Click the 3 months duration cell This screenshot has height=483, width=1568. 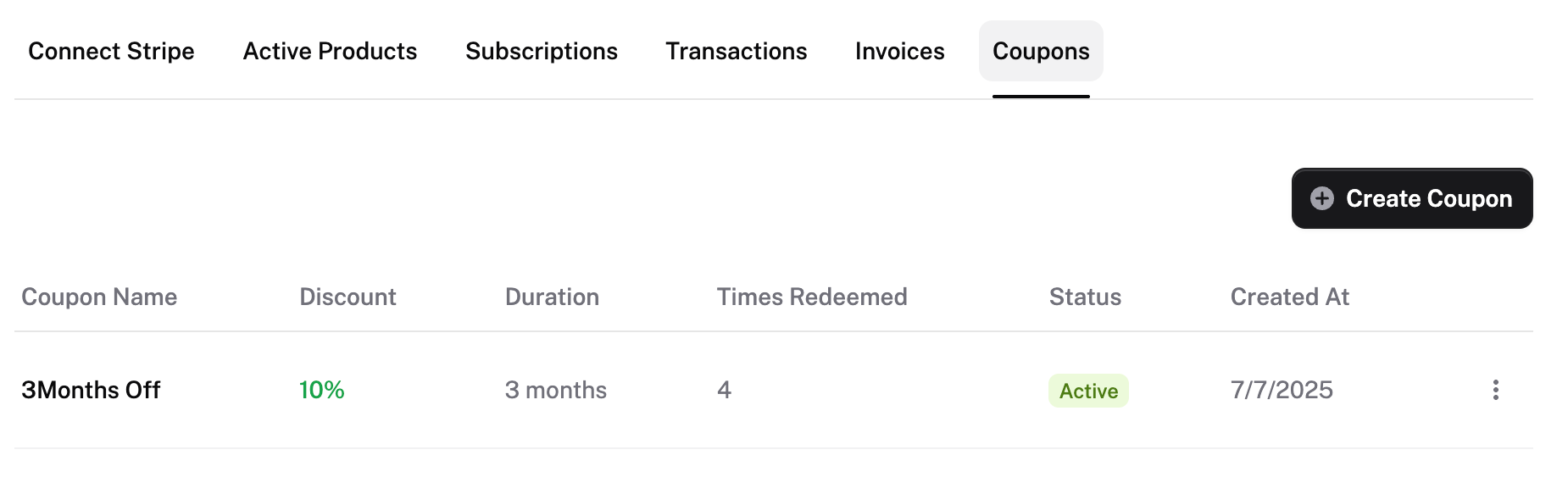coord(556,390)
